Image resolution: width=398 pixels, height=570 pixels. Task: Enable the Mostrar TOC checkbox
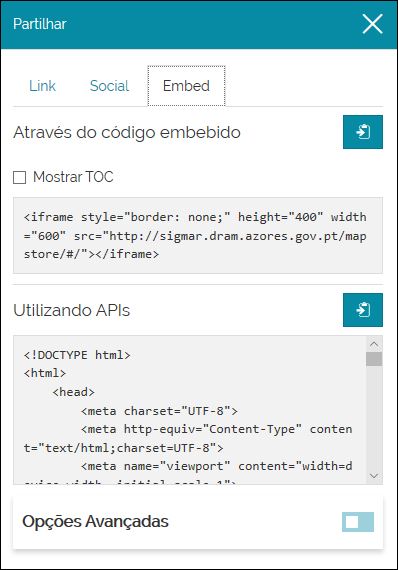pyautogui.click(x=19, y=177)
